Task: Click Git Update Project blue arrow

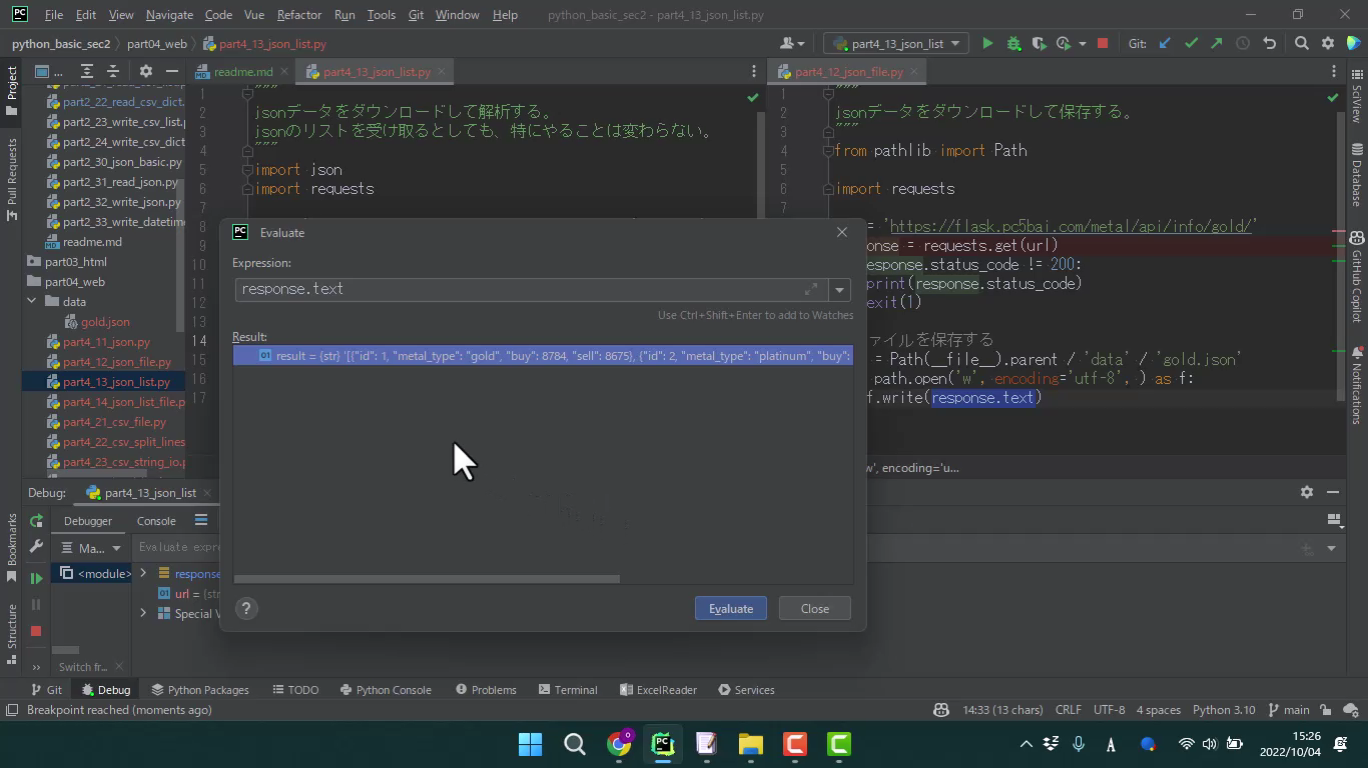Action: coord(1165,44)
